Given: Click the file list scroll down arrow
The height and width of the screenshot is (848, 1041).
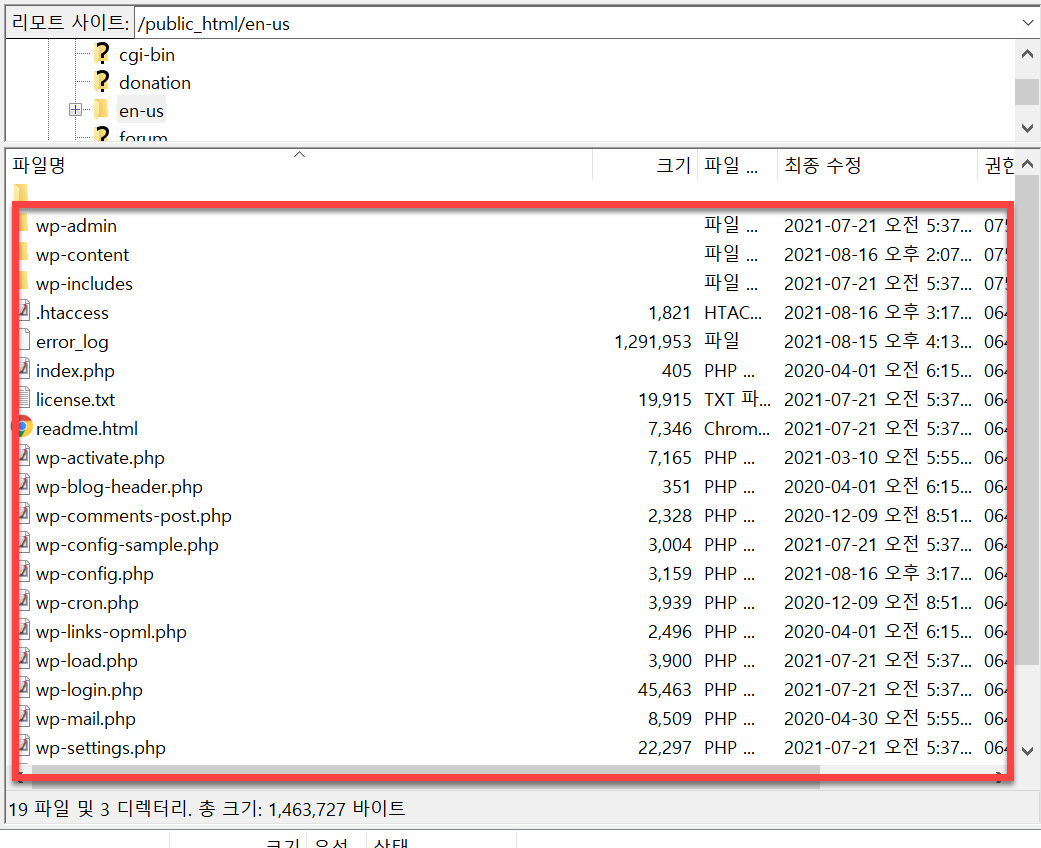Looking at the screenshot, I should click(1027, 751).
